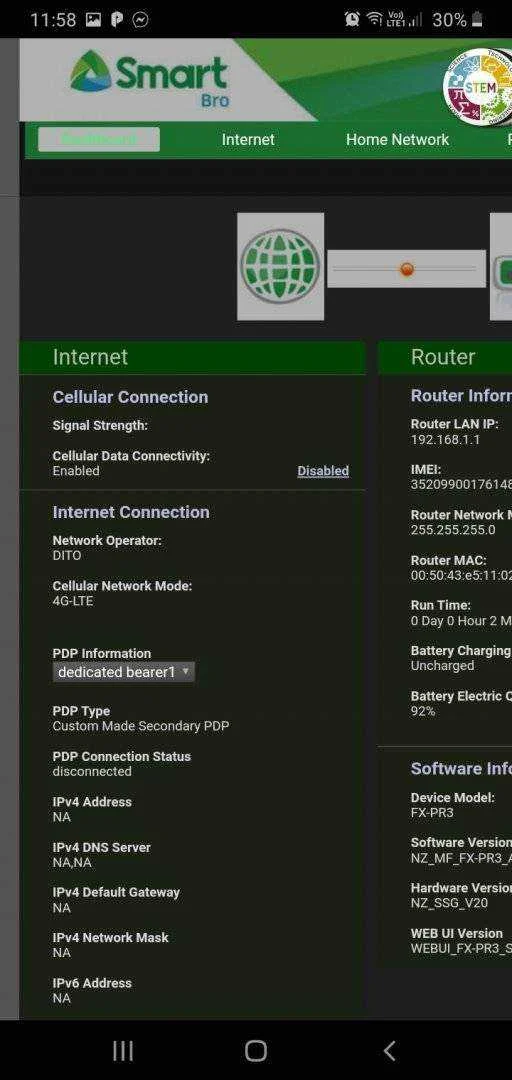Click the Cellular Connection heading
Screen dimensions: 512x1080
(130, 397)
